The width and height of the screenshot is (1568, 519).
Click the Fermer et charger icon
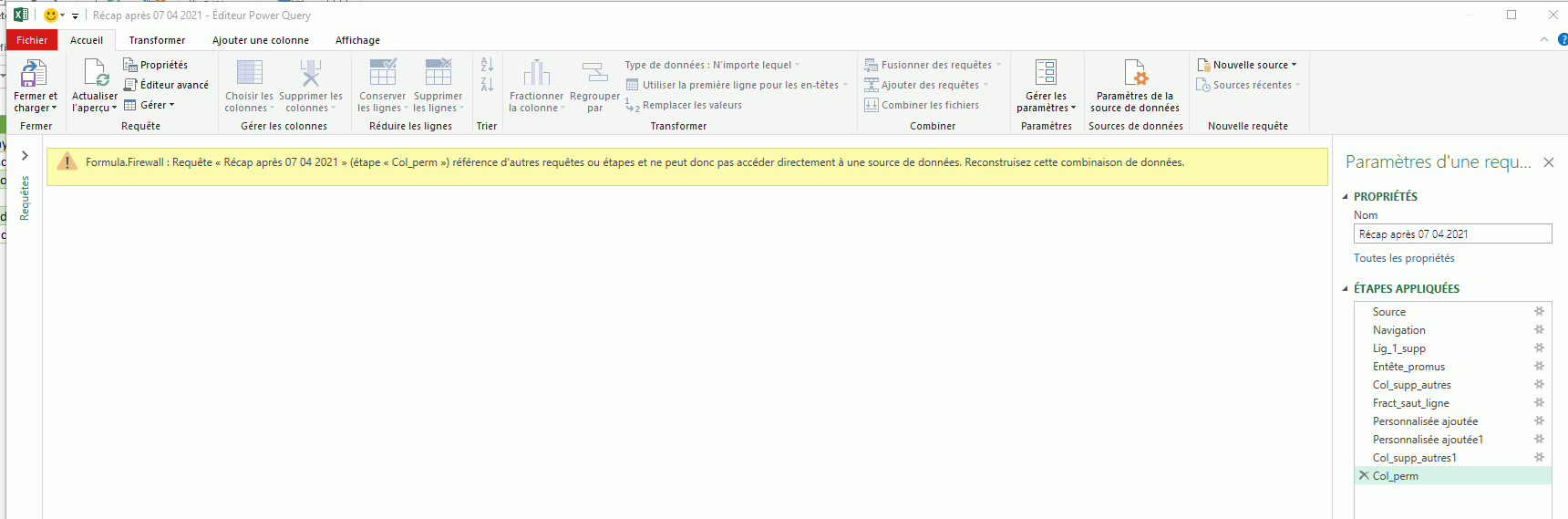point(34,73)
